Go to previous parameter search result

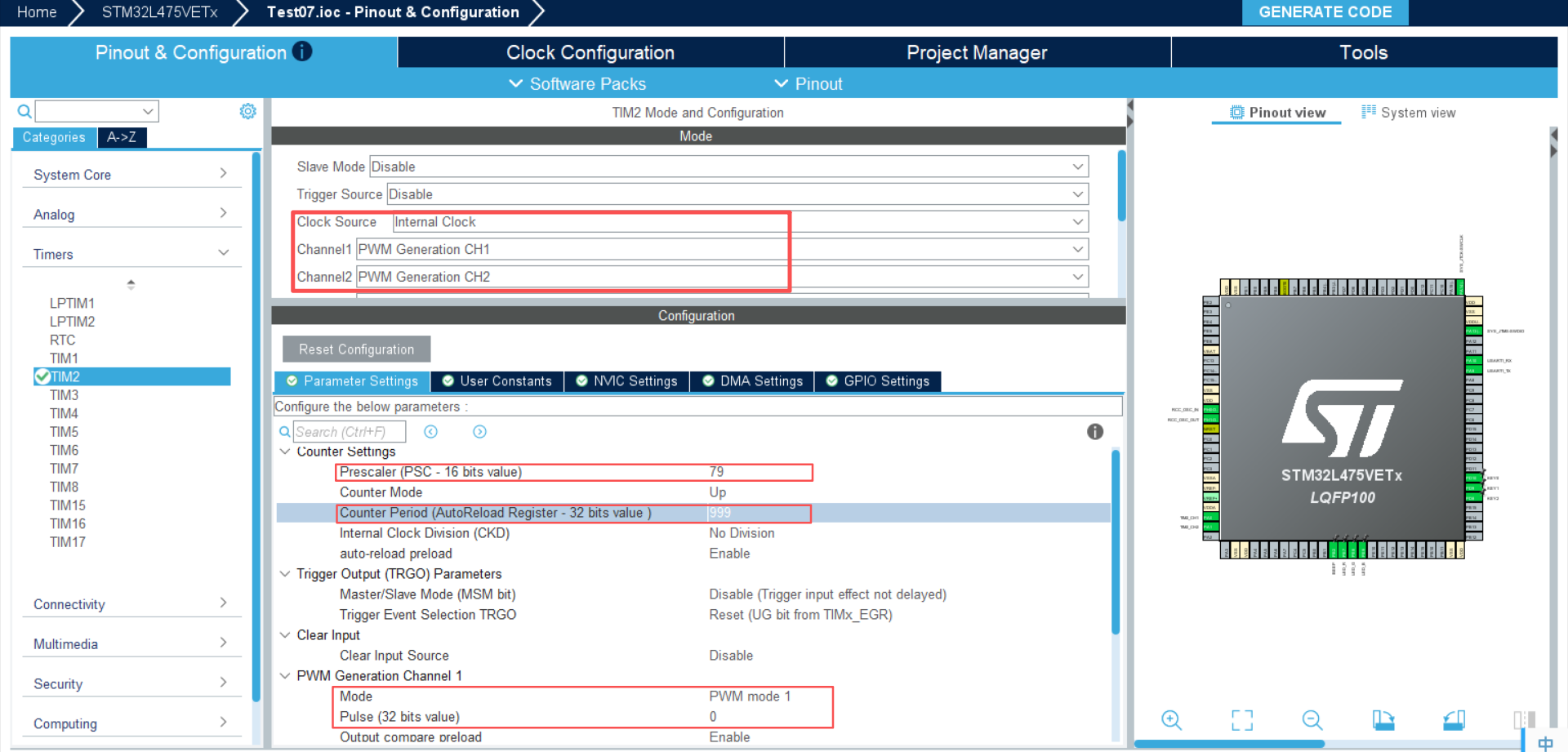[431, 432]
